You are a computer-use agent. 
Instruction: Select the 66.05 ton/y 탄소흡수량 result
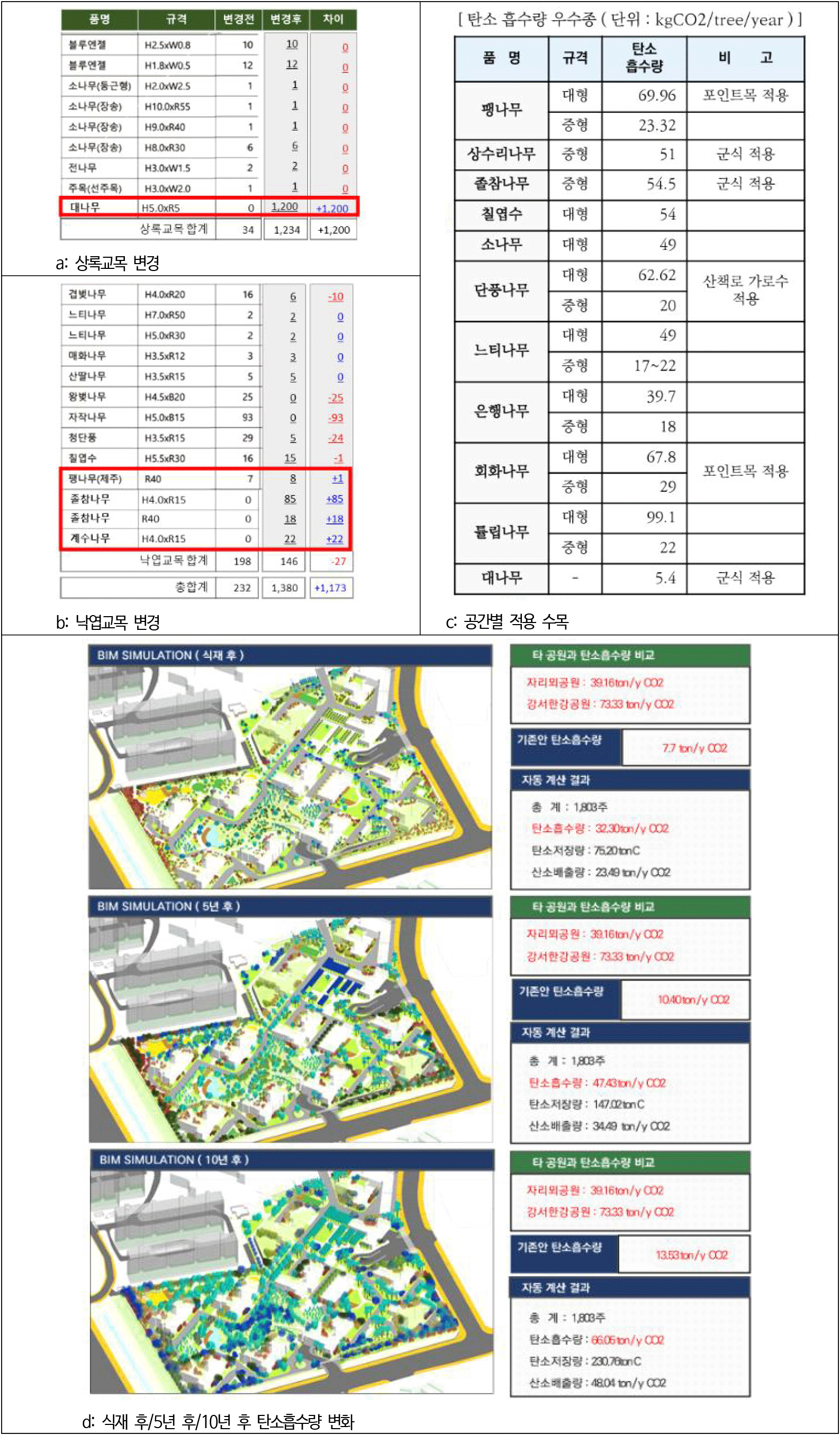click(x=627, y=1340)
